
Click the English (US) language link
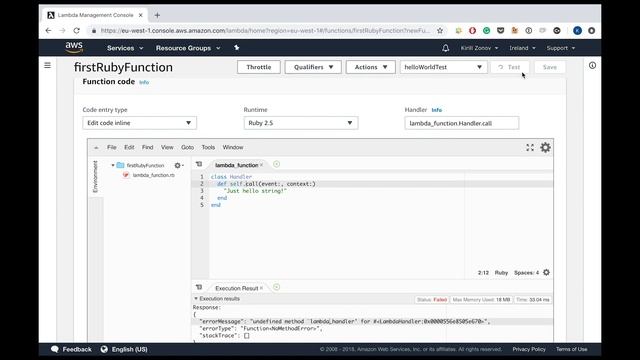pos(130,349)
